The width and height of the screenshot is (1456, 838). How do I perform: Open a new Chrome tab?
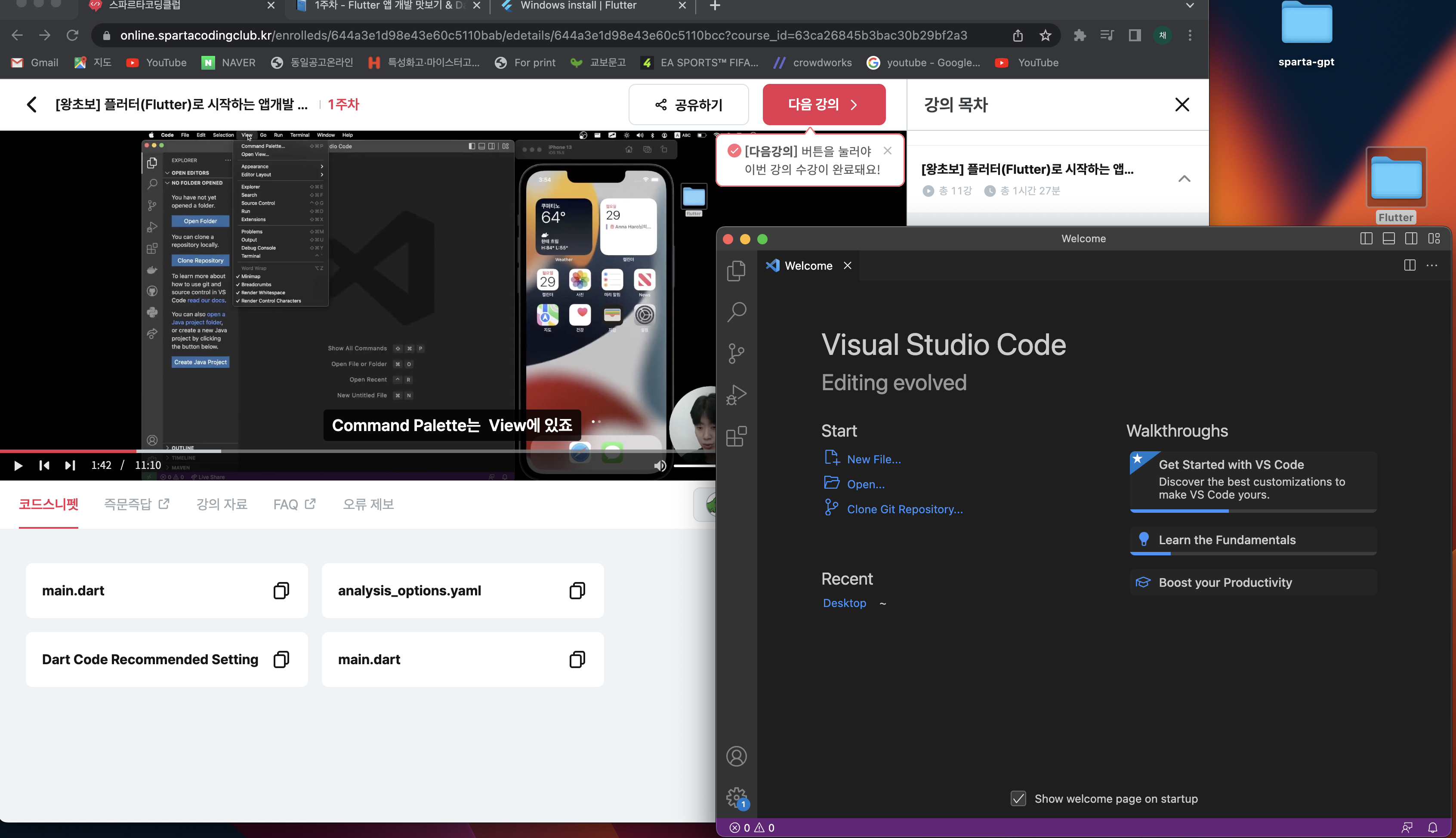point(714,6)
